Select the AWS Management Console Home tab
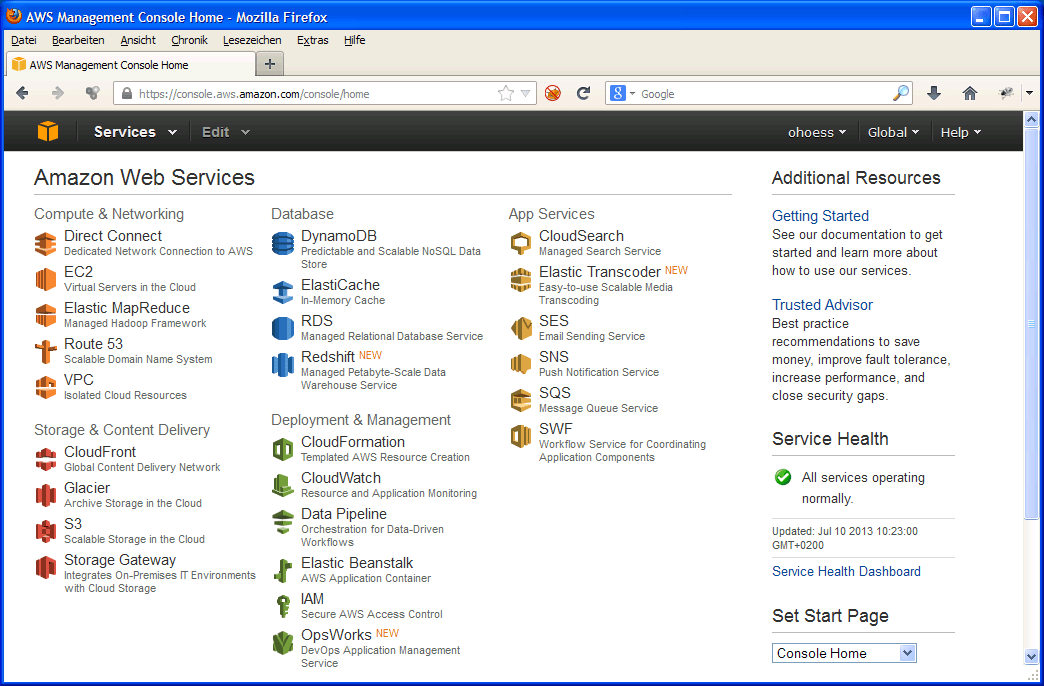Image resolution: width=1044 pixels, height=686 pixels. 131,65
